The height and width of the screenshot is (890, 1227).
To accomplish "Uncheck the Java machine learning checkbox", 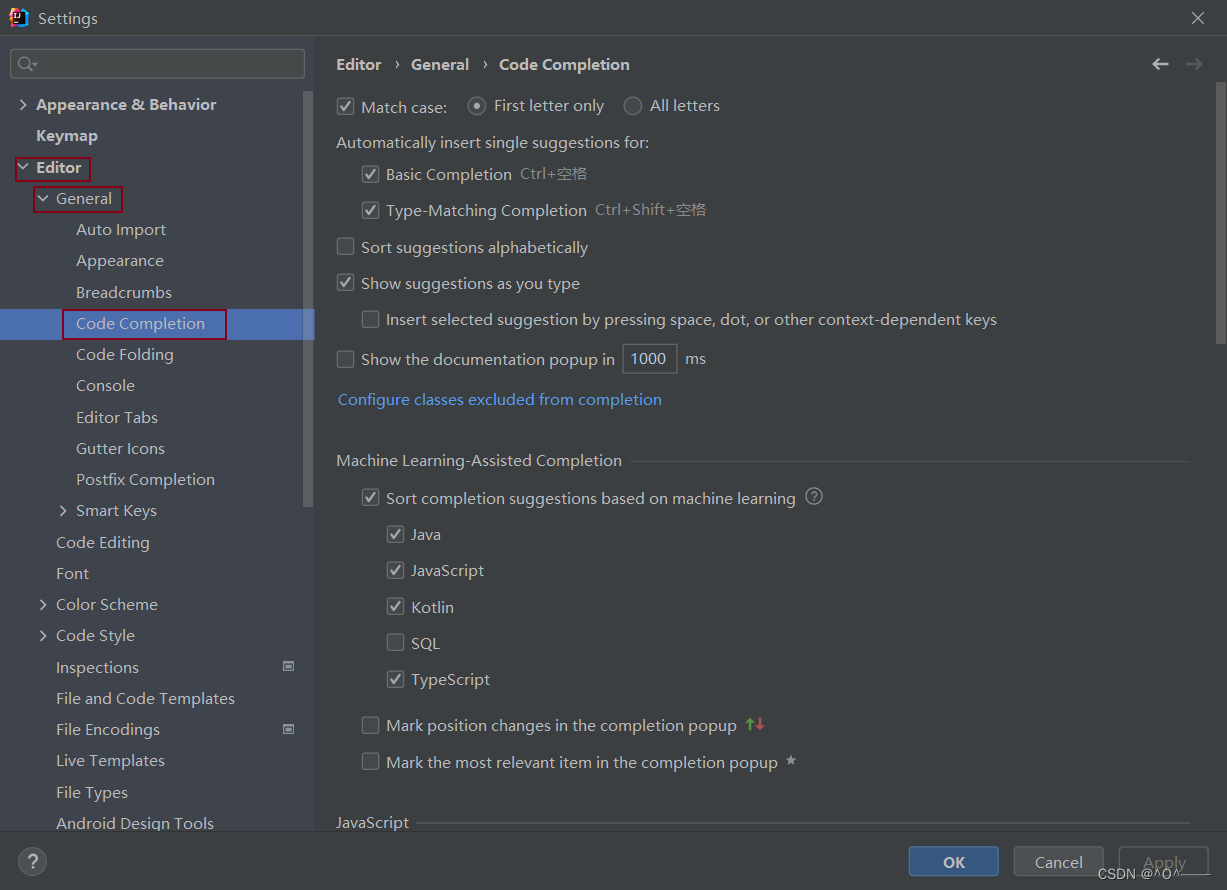I will click(x=396, y=534).
